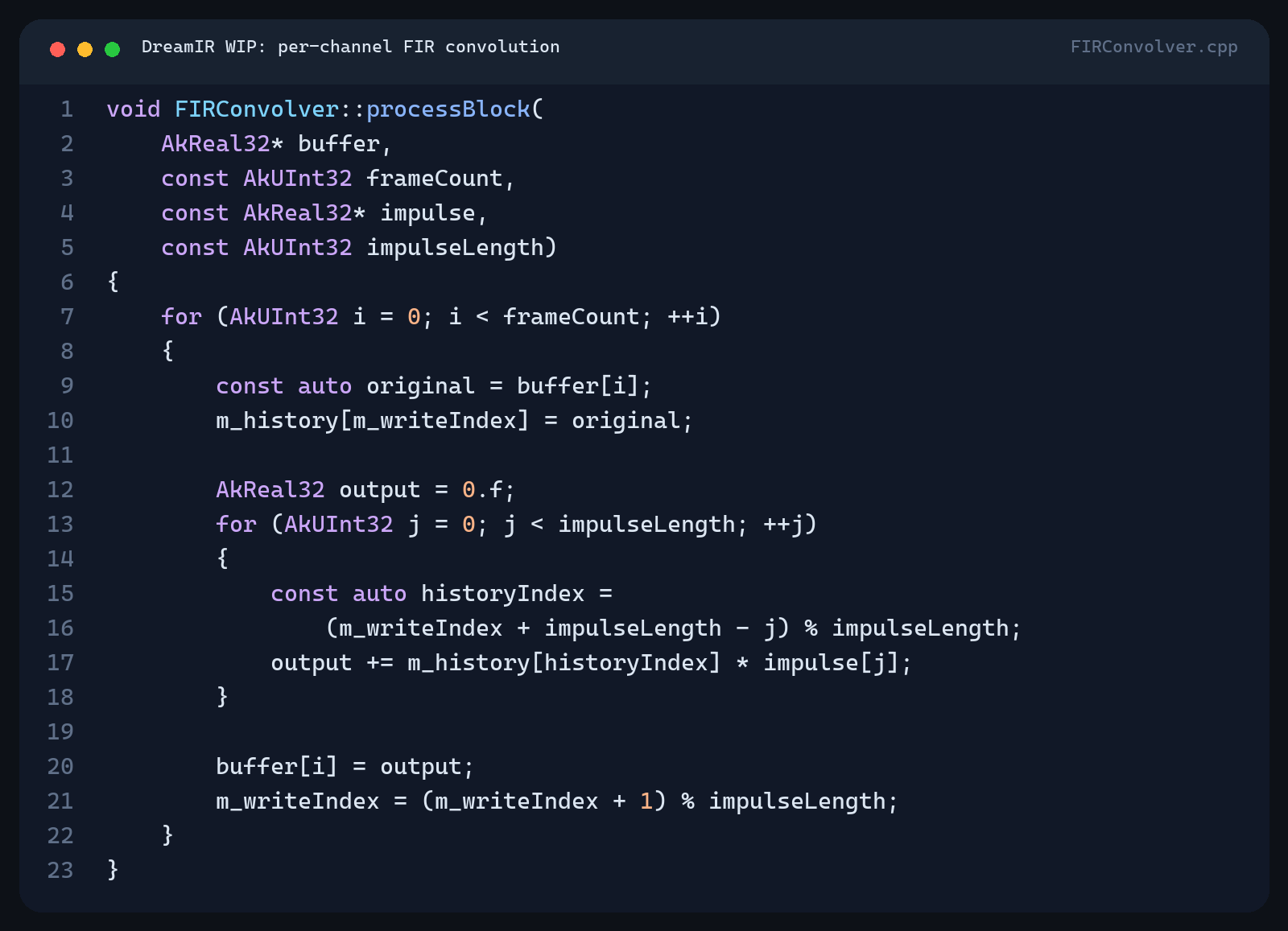The image size is (1288, 931).
Task: Click 'impulse,' parameter on line 4
Action: point(434,212)
